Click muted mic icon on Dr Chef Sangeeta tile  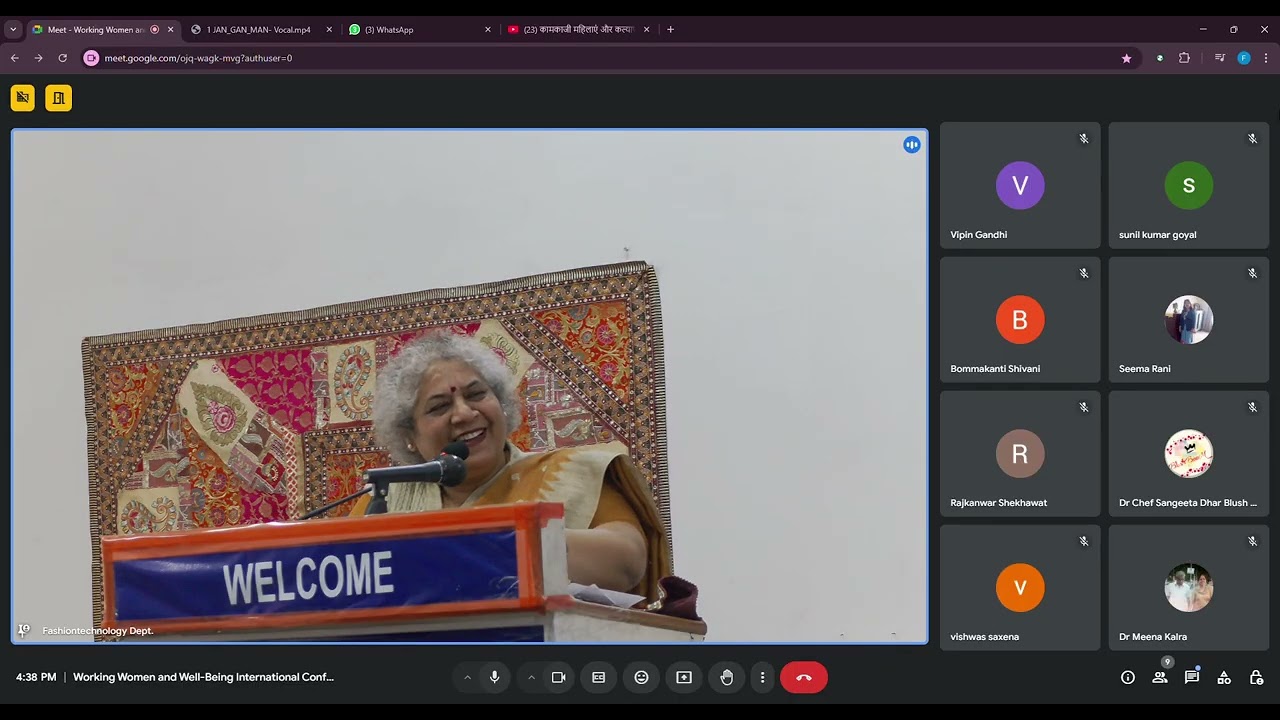(x=1252, y=407)
